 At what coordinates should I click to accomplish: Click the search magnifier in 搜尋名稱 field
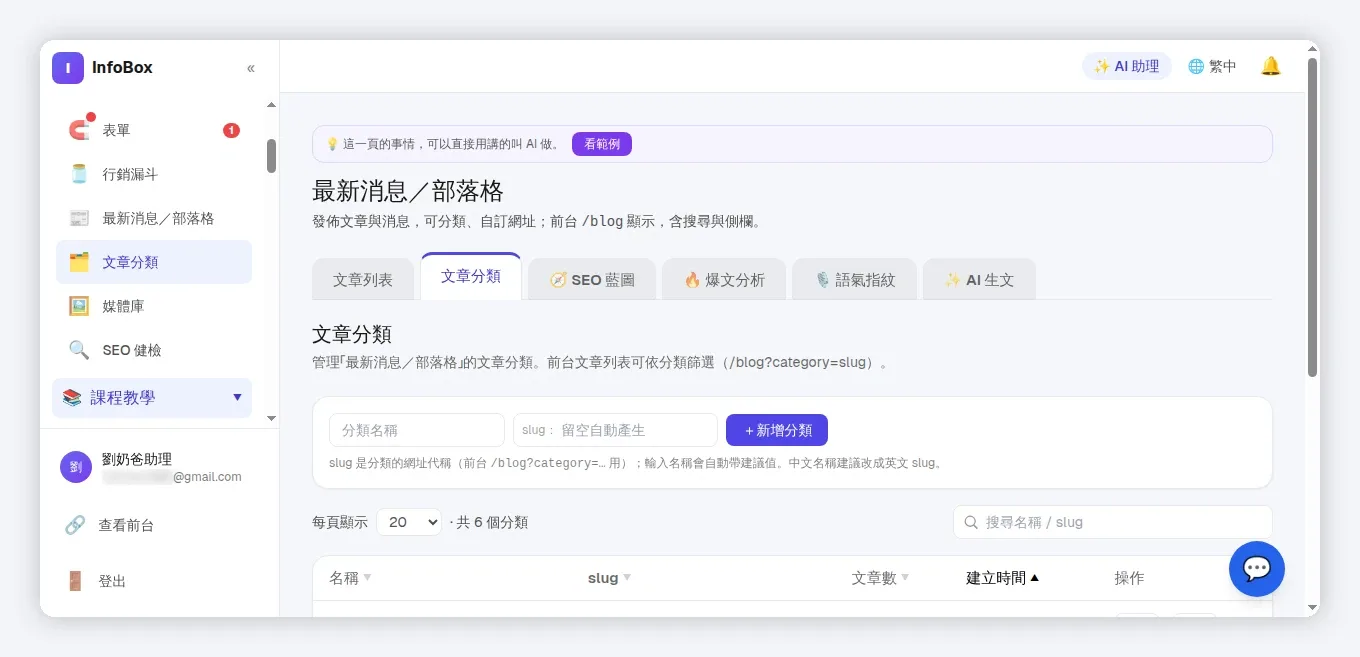pyautogui.click(x=971, y=522)
